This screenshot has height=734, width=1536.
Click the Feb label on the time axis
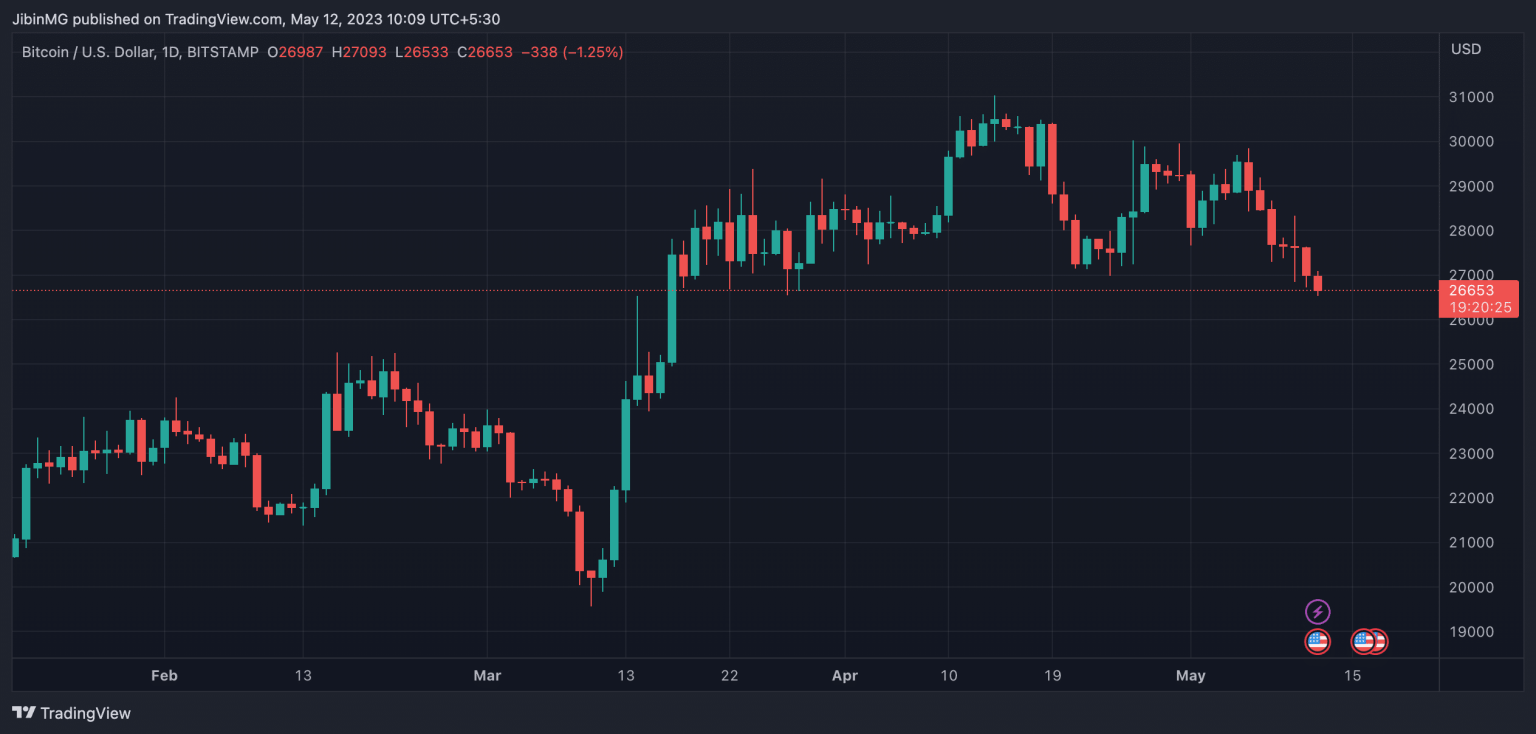(x=164, y=676)
